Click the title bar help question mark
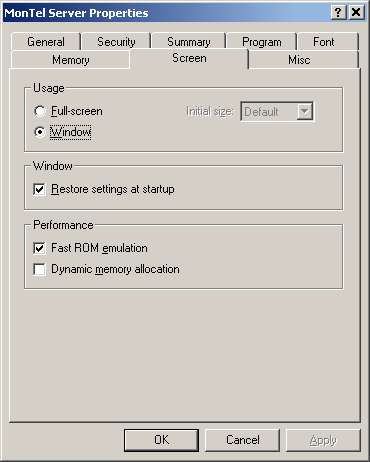 tap(338, 13)
